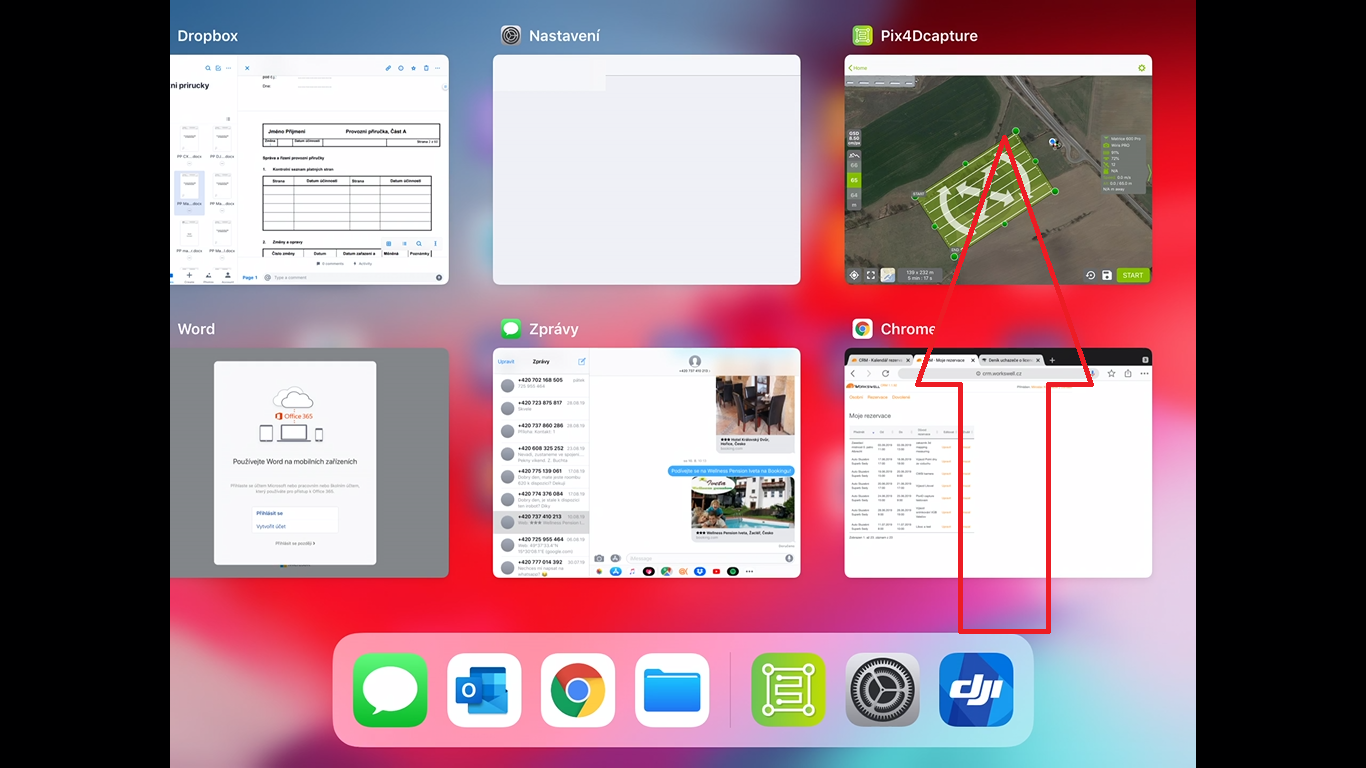1366x768 pixels.
Task: Open YouTube iMessage app in Zprávy strip
Action: (716, 571)
